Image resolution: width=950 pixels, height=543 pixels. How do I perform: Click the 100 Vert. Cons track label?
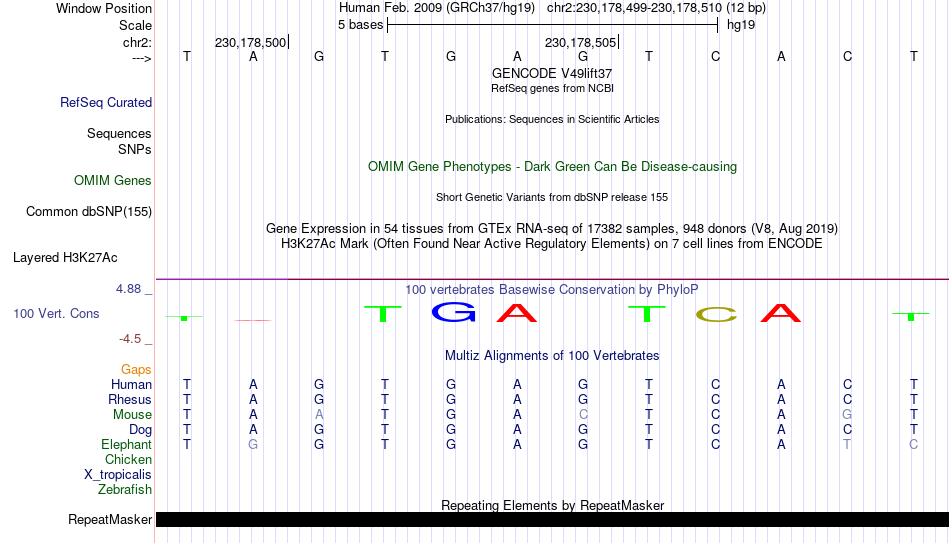(56, 313)
